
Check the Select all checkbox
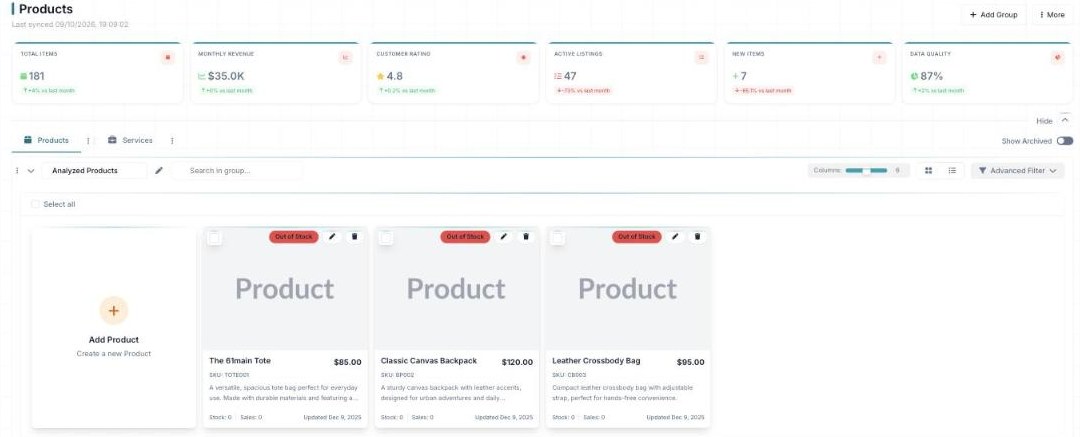pyautogui.click(x=36, y=204)
